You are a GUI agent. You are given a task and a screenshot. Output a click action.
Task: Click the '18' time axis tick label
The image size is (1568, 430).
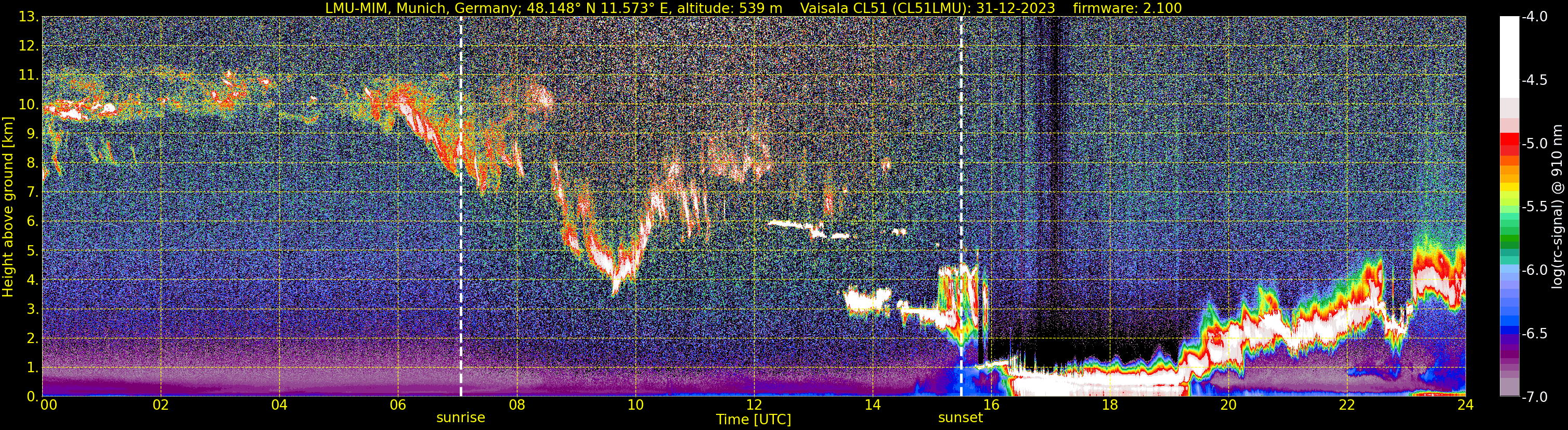coord(1110,406)
